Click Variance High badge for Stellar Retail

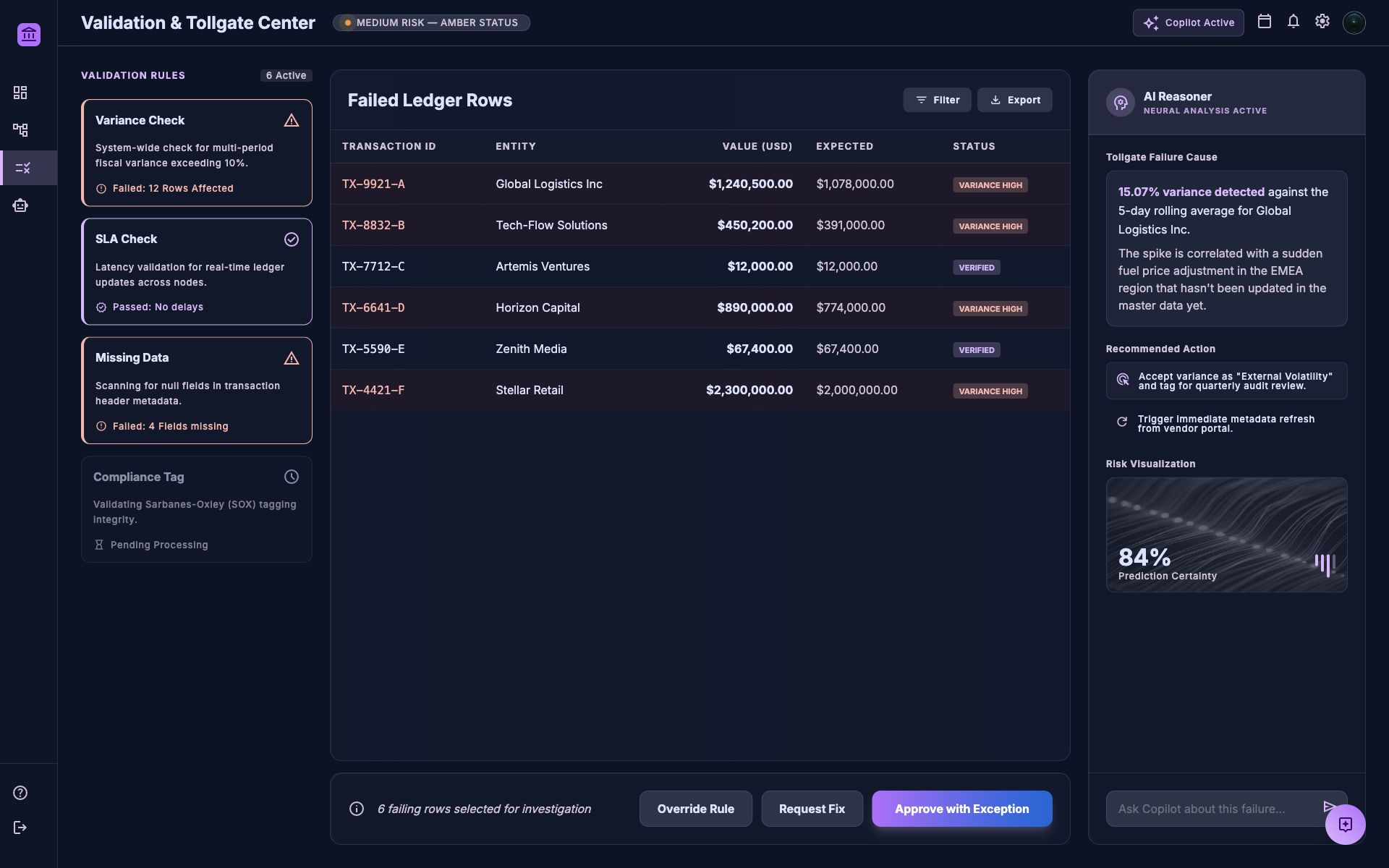(x=990, y=391)
